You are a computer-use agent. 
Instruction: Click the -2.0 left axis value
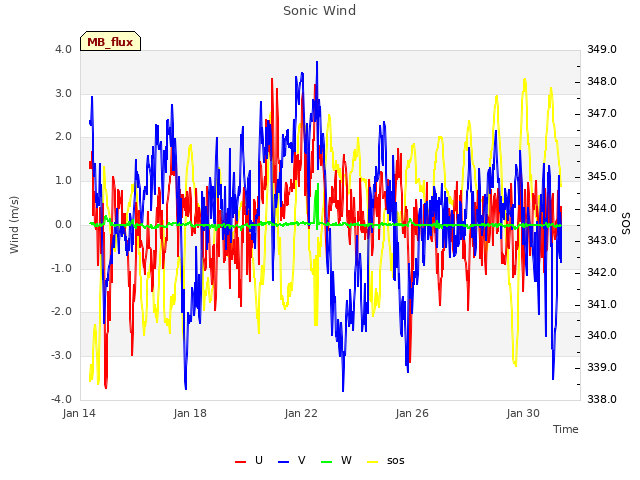(62, 312)
